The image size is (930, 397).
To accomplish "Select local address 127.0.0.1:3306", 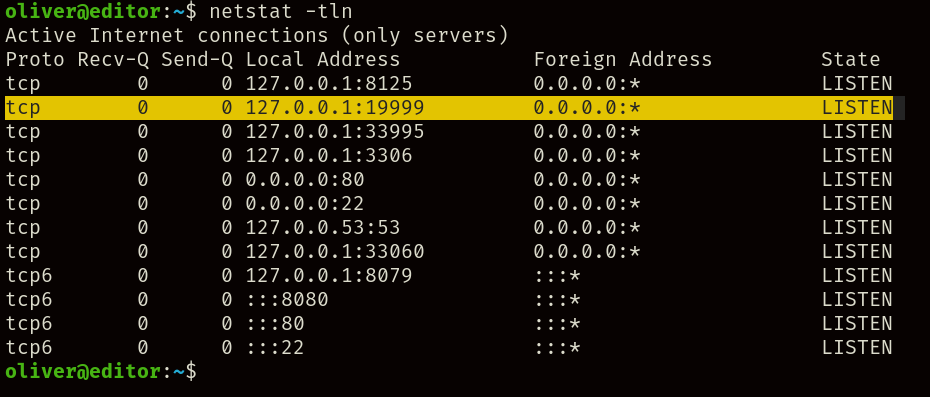I will (x=329, y=155).
